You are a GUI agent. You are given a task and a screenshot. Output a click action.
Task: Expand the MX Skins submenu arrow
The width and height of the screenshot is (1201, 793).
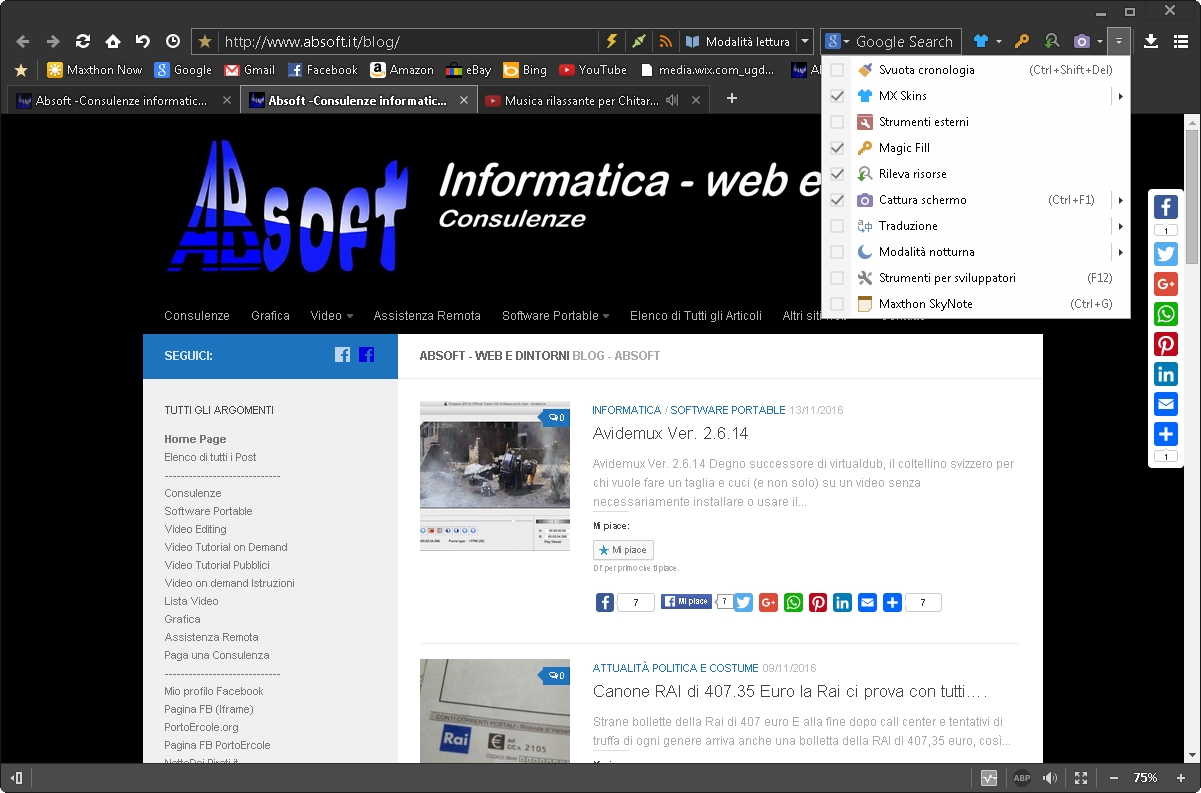1121,96
